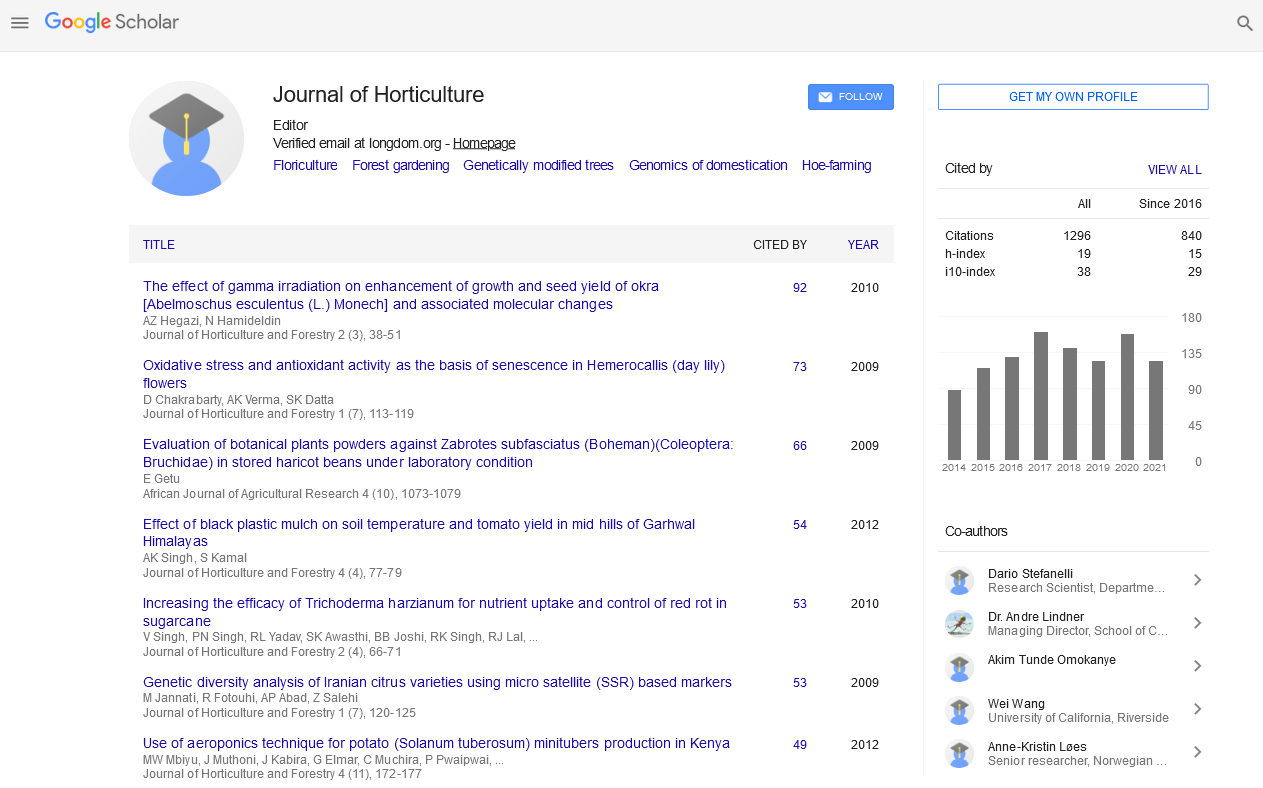Sort articles by Title column header
Image resolution: width=1263 pixels, height=788 pixels.
[159, 245]
